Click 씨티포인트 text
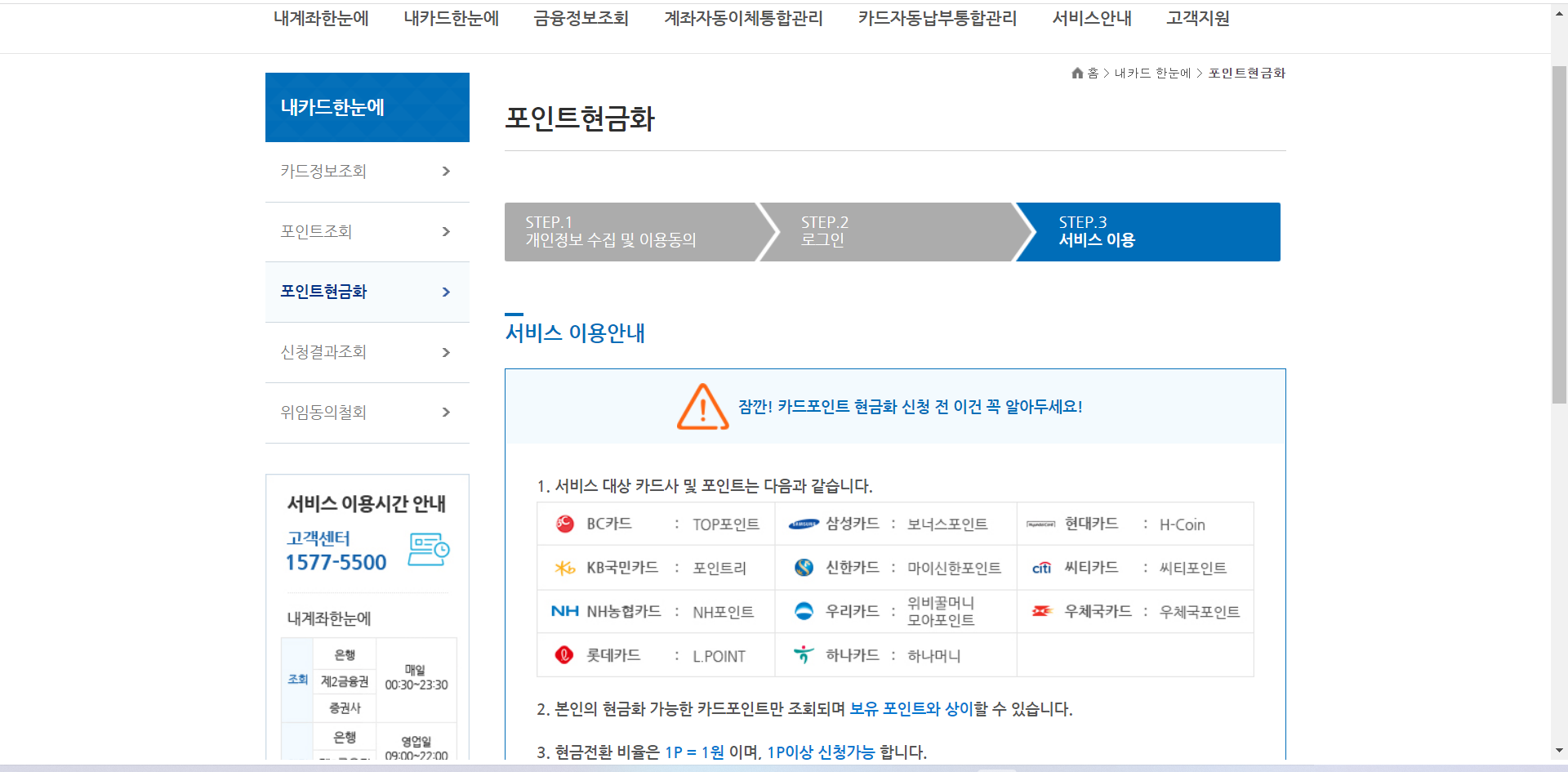 1192,568
